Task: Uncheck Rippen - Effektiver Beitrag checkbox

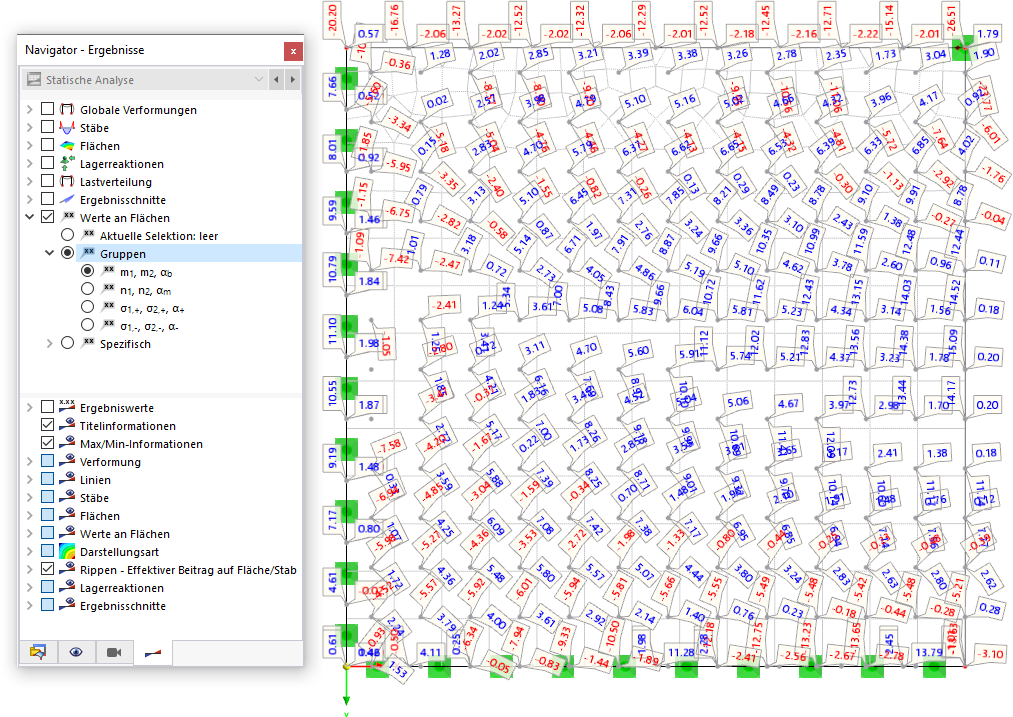Action: pyautogui.click(x=47, y=569)
